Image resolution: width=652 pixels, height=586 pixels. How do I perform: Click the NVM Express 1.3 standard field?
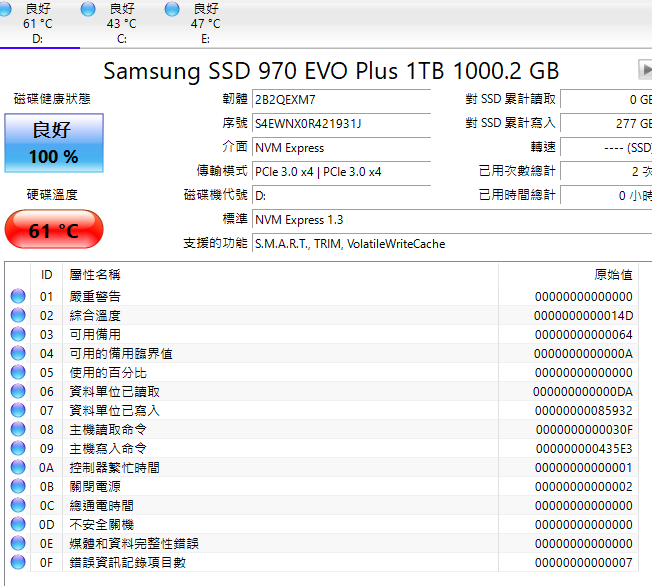click(452, 220)
